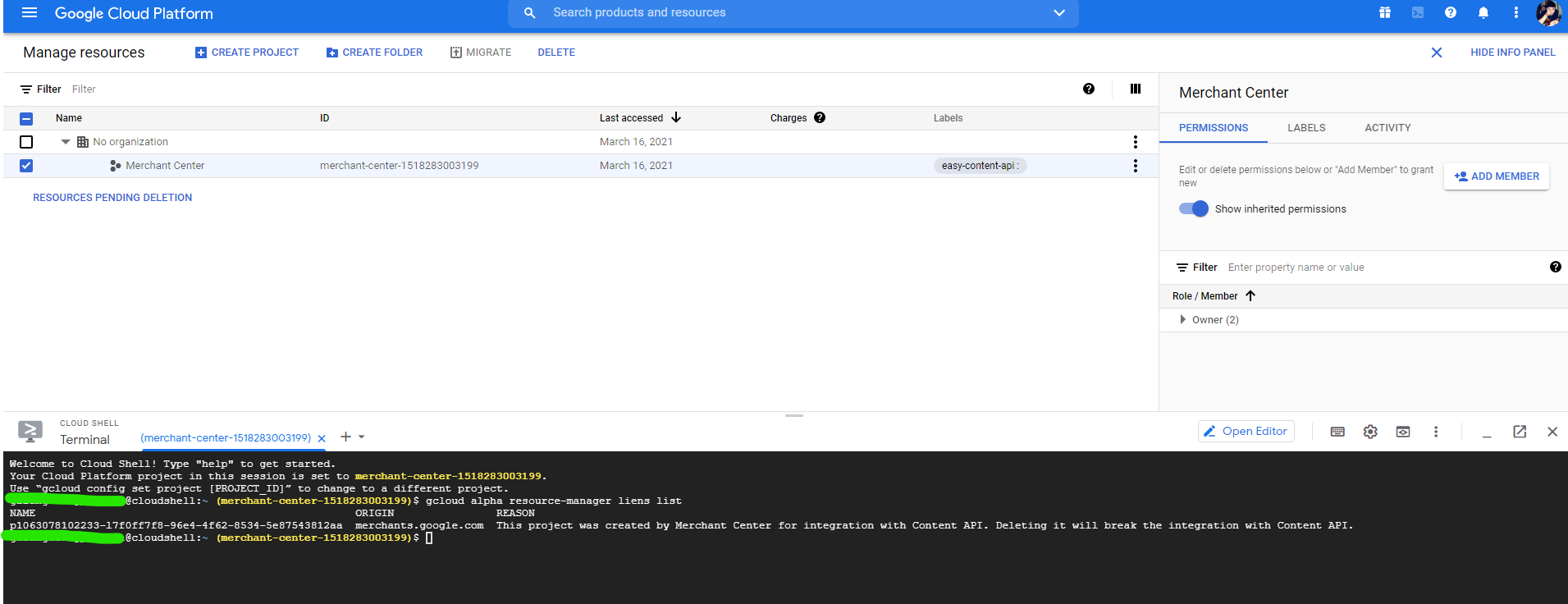1568x604 pixels.
Task: Click the Charges column header
Action: point(789,118)
